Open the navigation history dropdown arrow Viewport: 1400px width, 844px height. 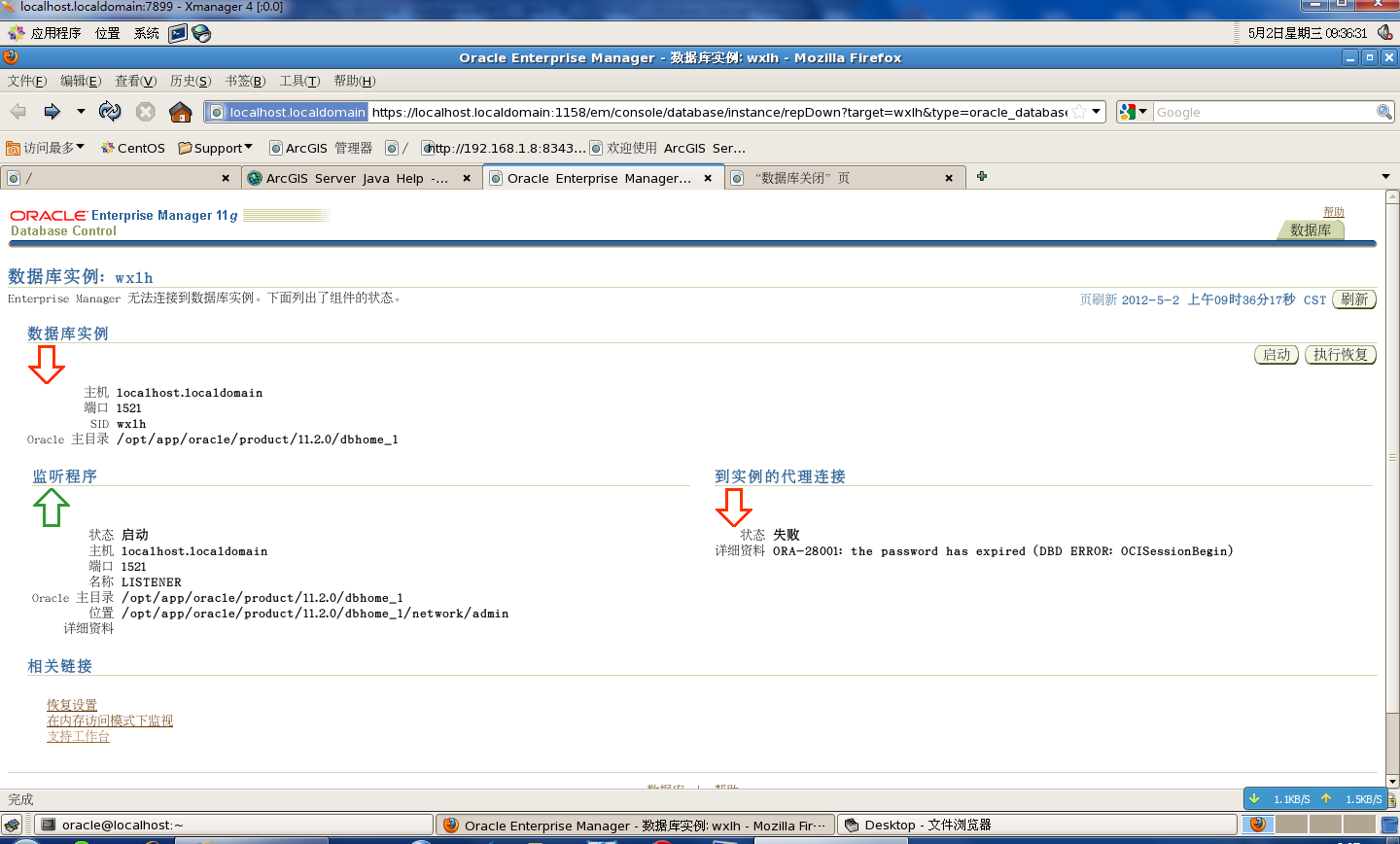(81, 112)
